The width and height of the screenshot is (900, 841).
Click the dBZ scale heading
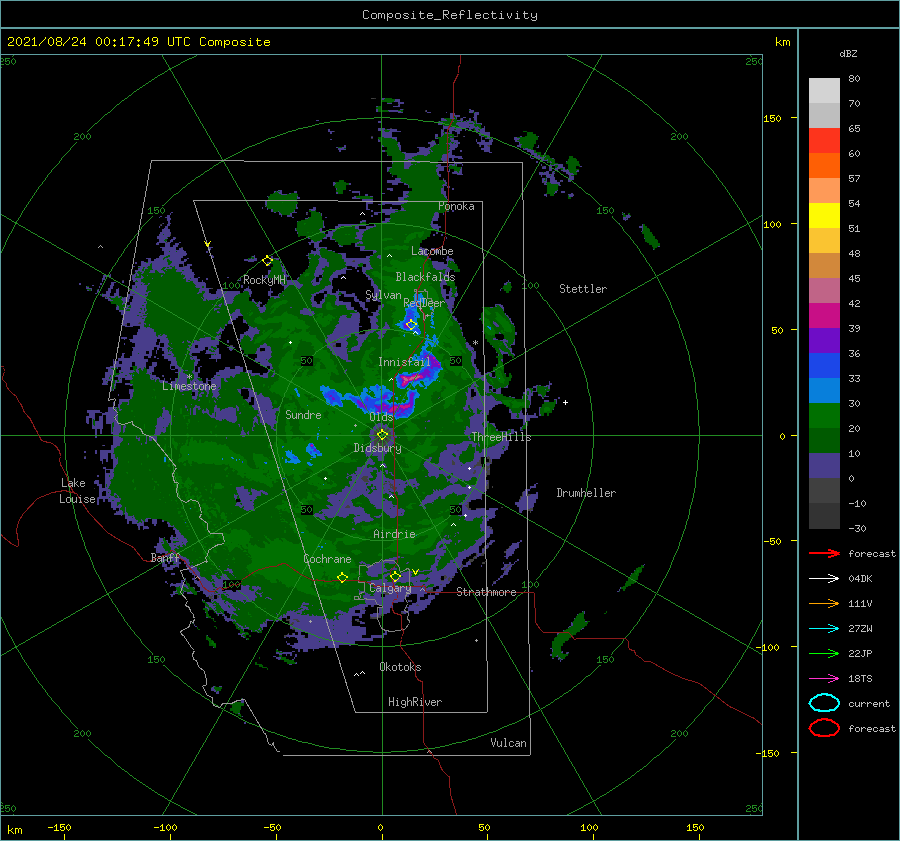click(x=848, y=53)
